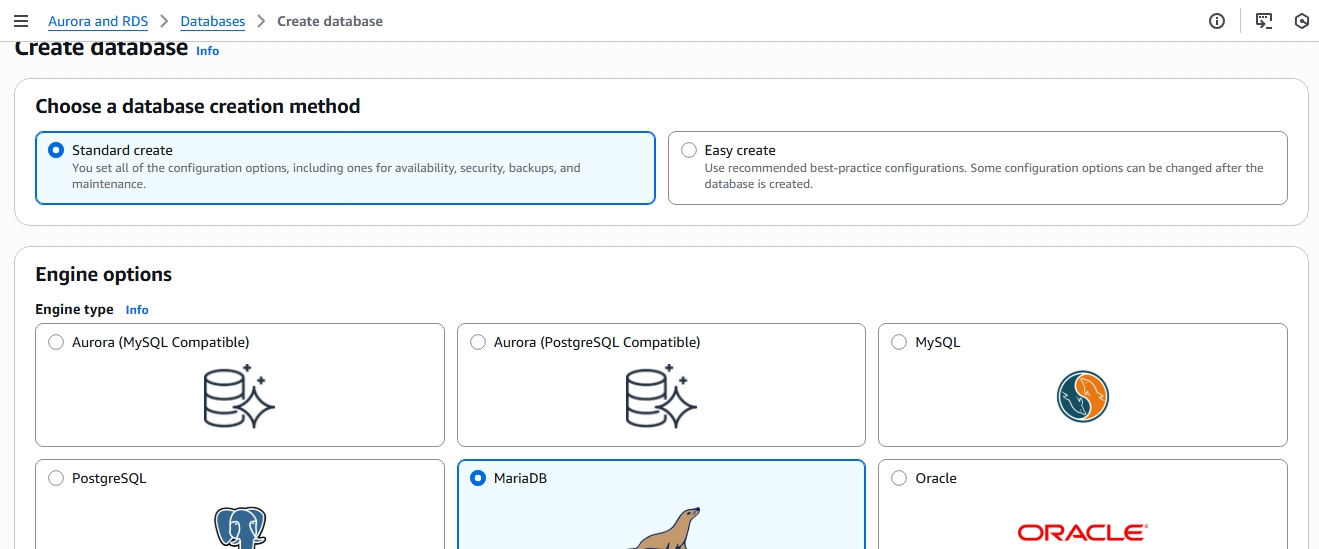Select Standard create method
The height and width of the screenshot is (549, 1319).
click(56, 150)
